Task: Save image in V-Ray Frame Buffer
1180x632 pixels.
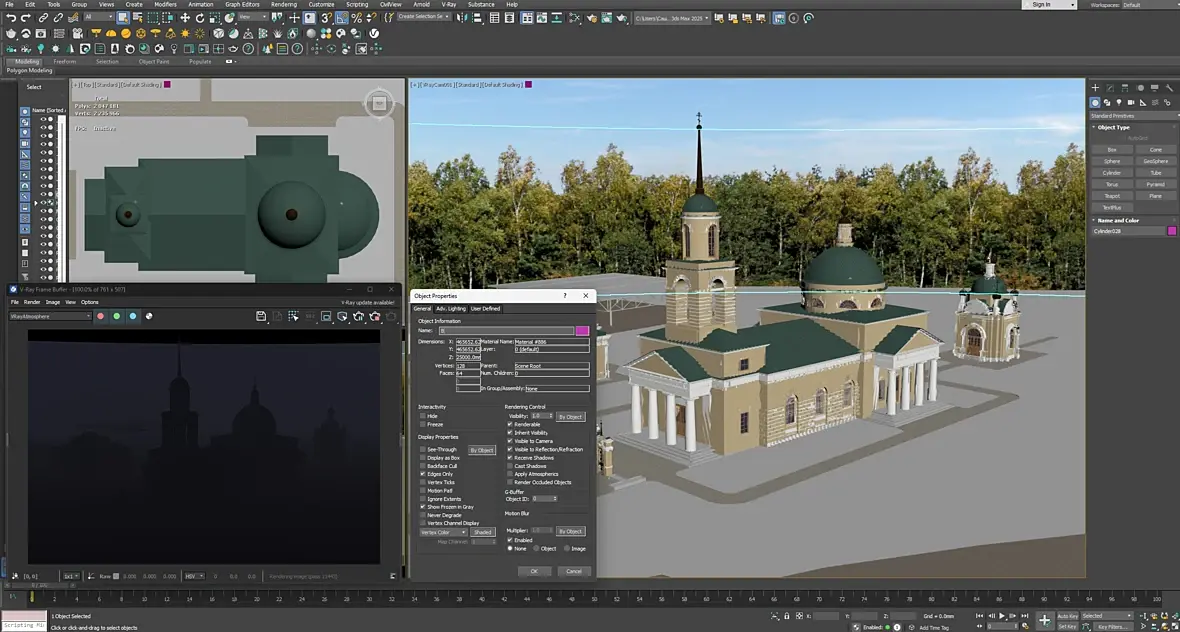Action: (261, 316)
